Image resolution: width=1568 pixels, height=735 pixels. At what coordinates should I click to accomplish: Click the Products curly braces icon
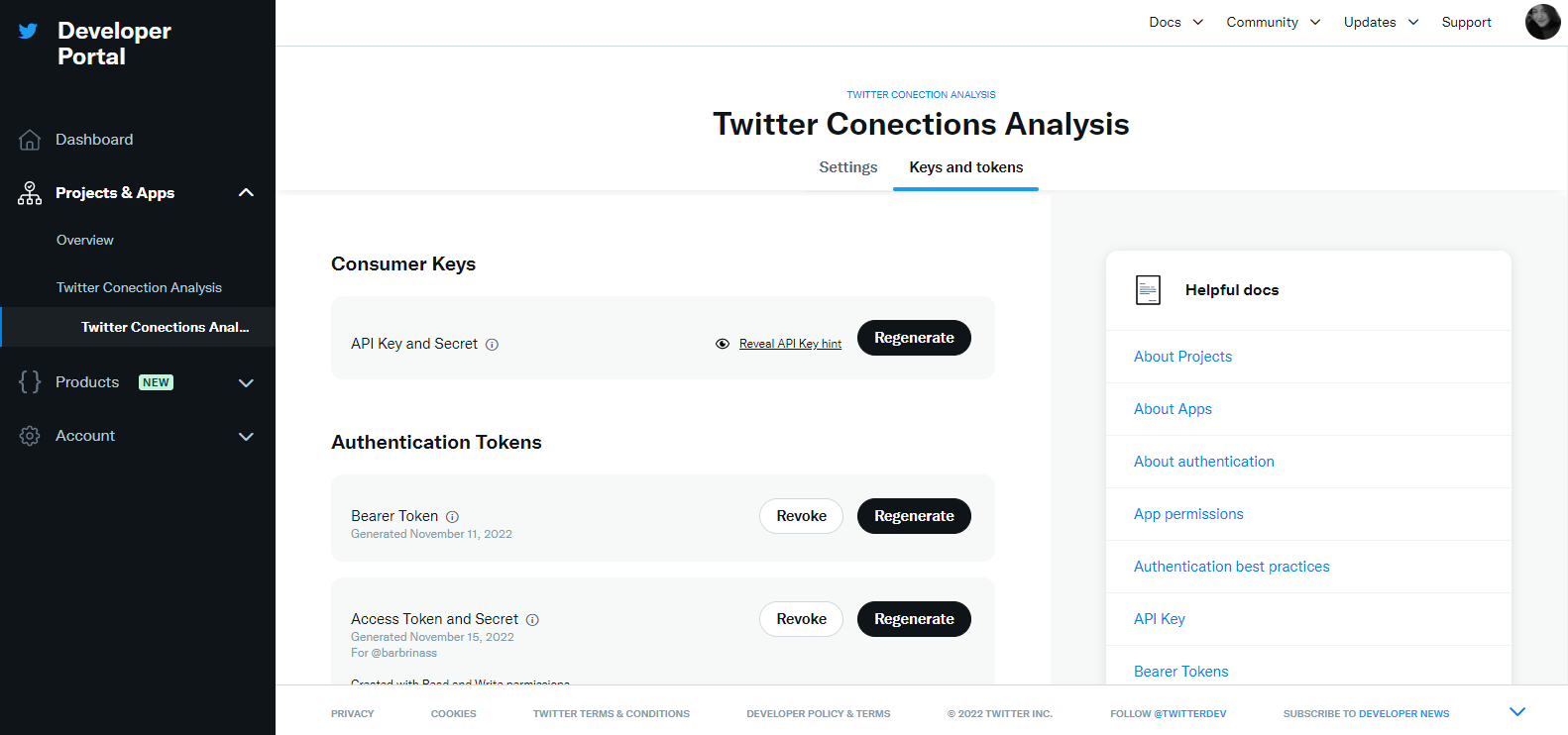[x=30, y=382]
